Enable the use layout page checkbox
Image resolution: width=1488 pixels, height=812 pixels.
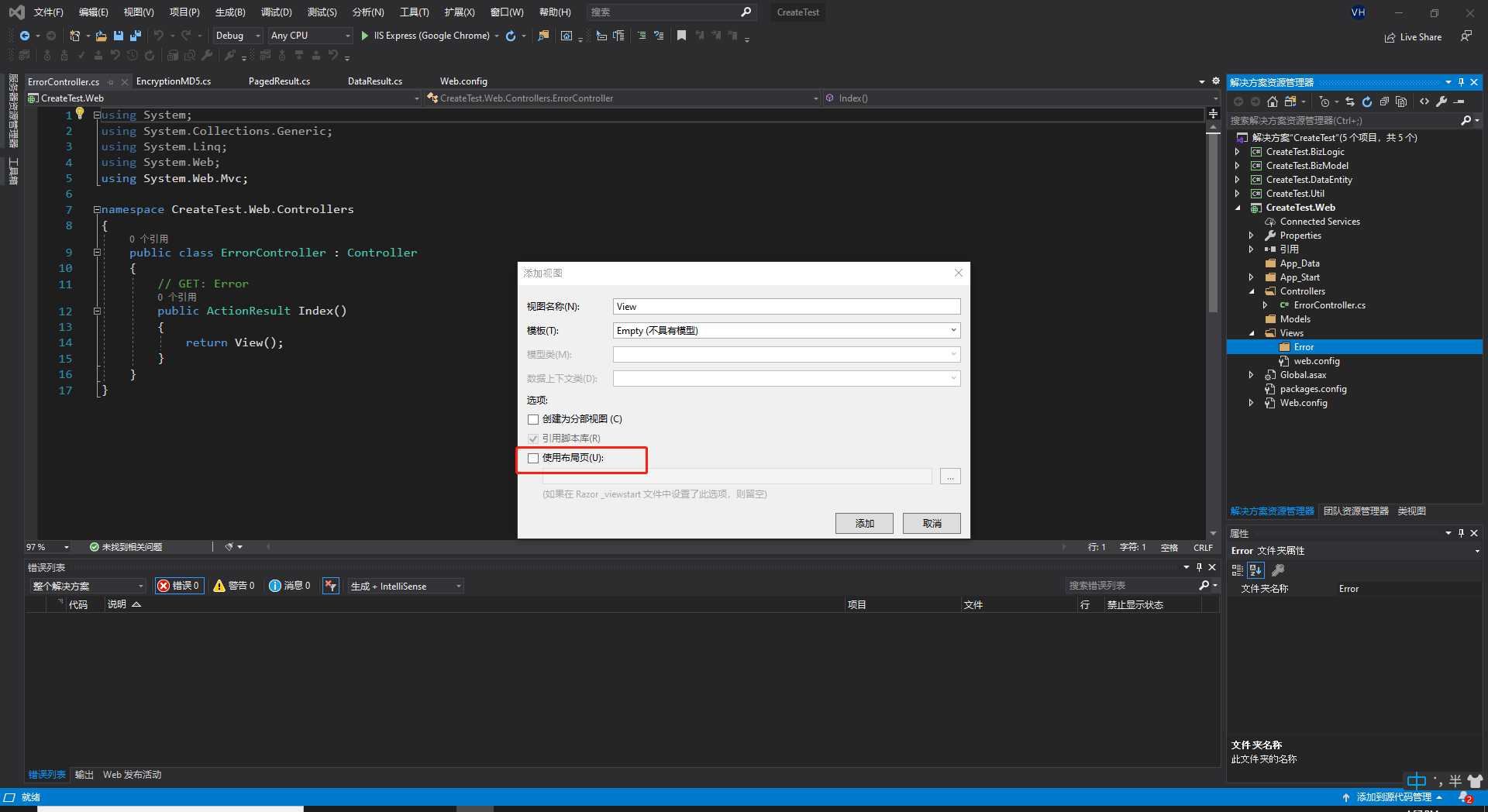pos(533,458)
